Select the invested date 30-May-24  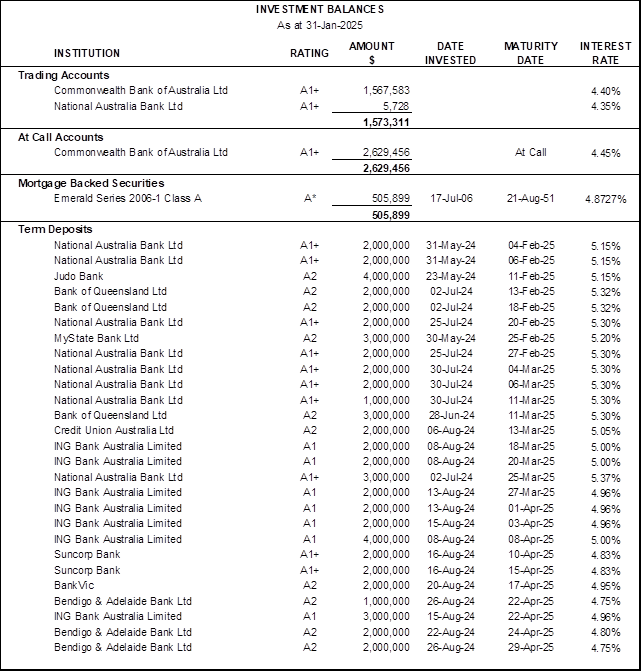point(451,338)
